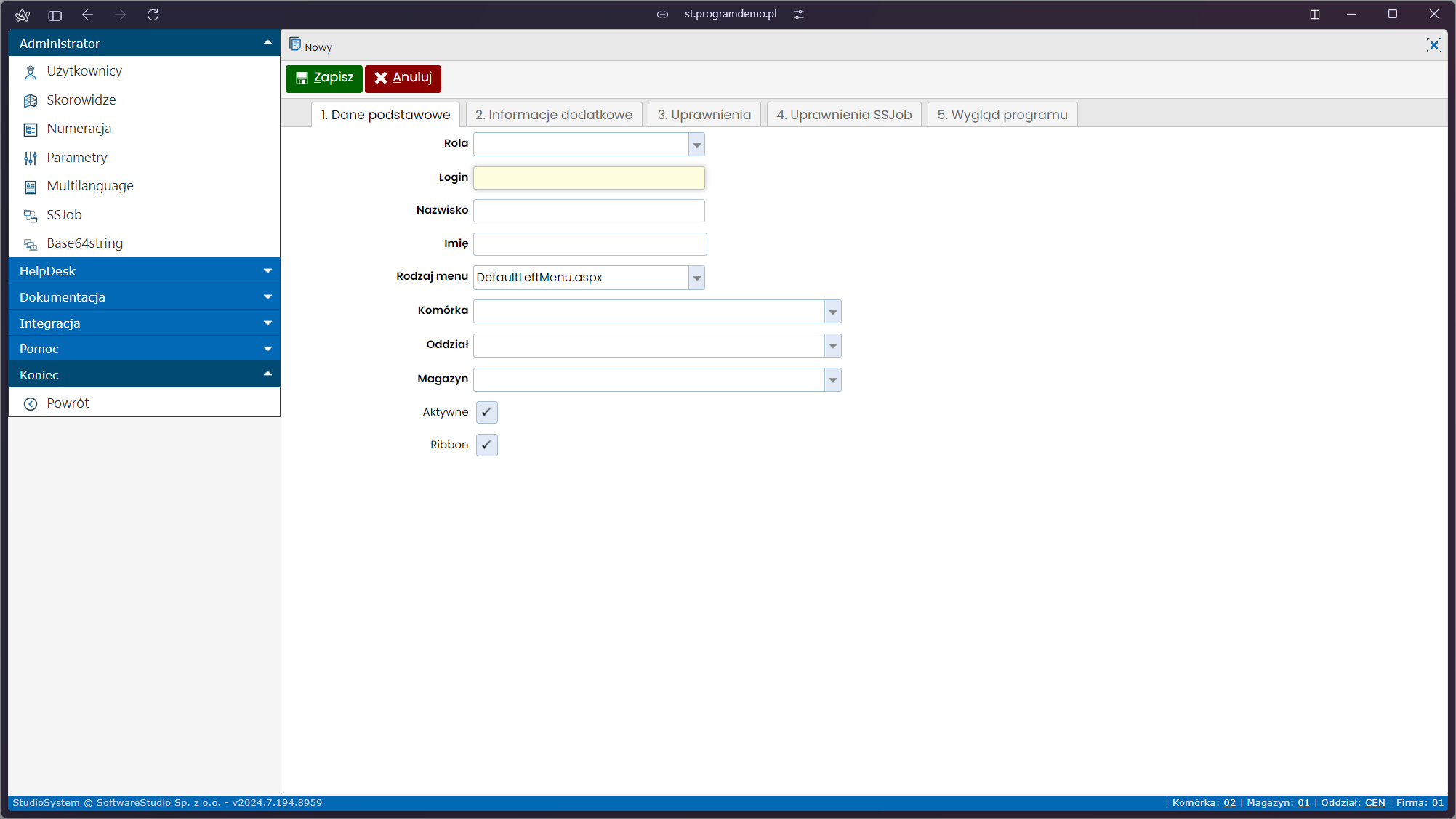Click the Powrót back arrow icon
This screenshot has height=819, width=1456.
click(x=31, y=404)
